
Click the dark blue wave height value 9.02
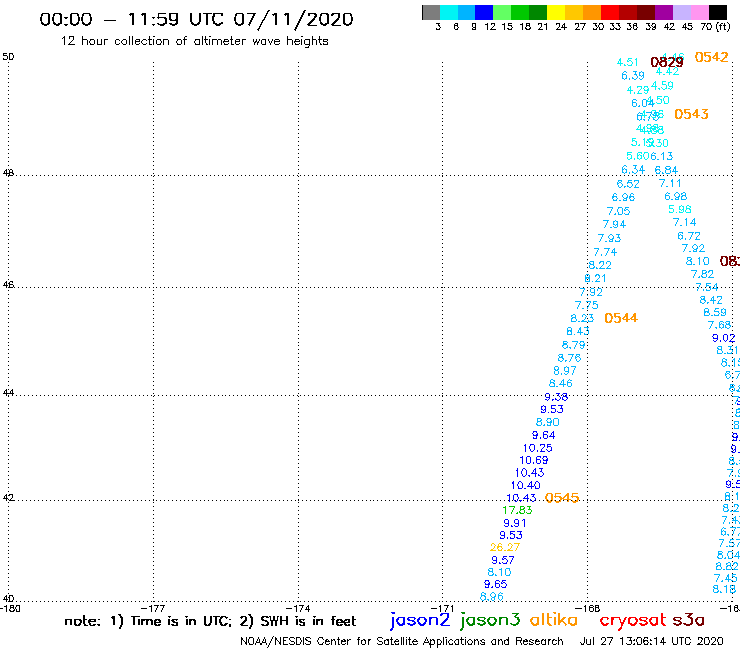(723, 338)
